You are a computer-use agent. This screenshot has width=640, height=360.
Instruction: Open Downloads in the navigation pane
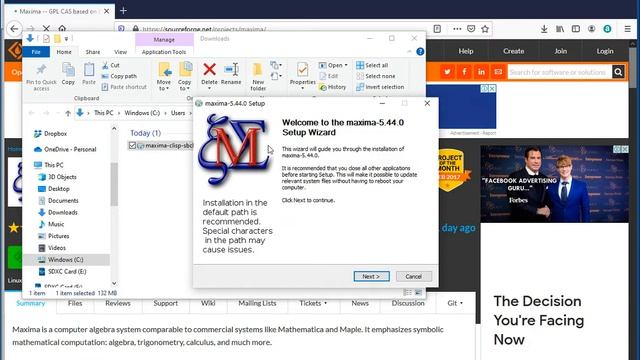[58, 212]
